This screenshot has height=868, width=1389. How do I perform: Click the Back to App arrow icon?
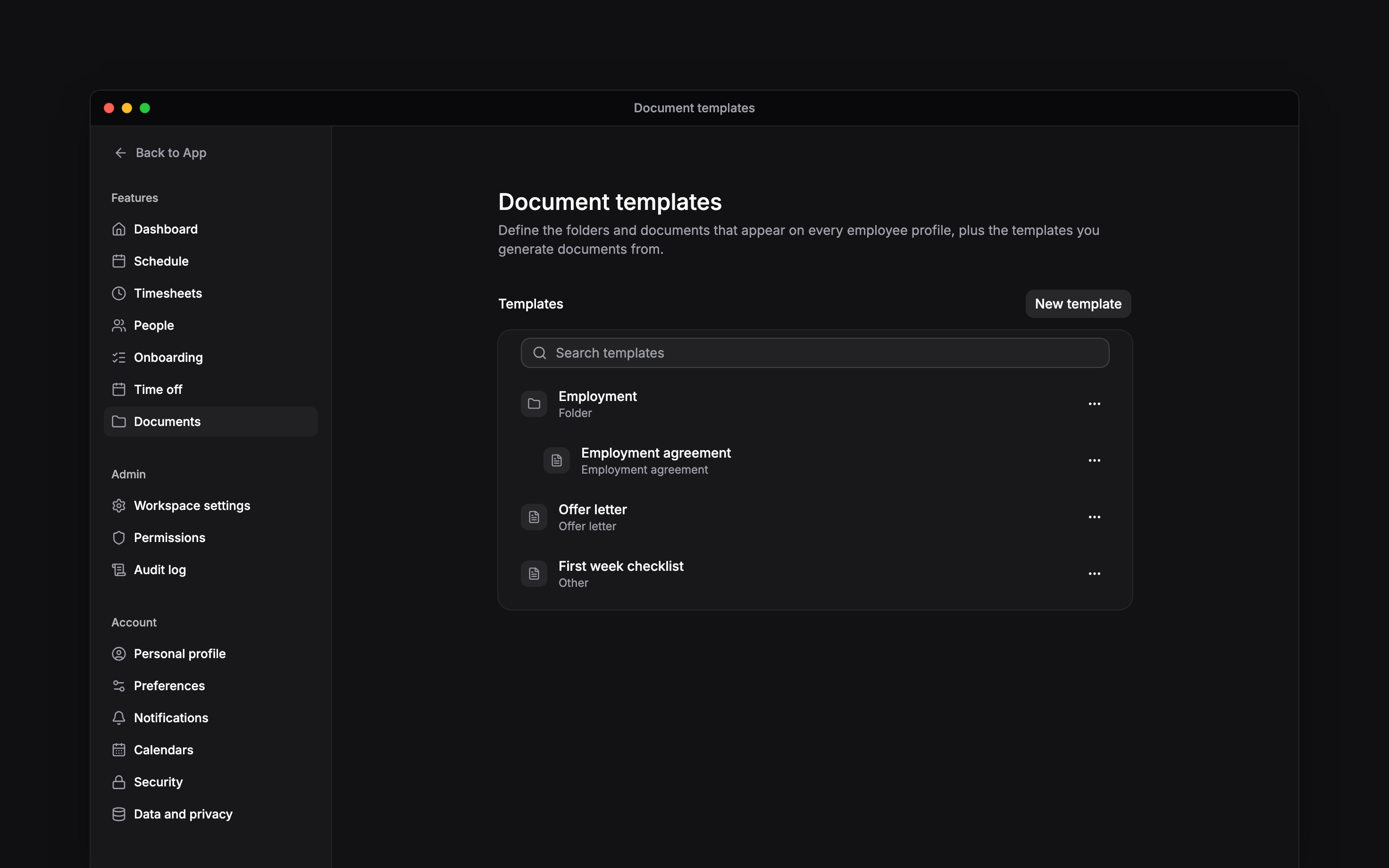(120, 153)
